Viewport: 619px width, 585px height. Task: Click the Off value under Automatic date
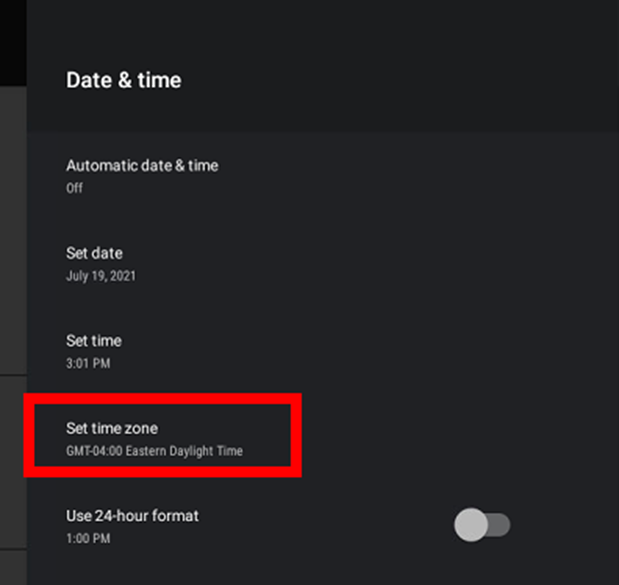click(x=74, y=188)
